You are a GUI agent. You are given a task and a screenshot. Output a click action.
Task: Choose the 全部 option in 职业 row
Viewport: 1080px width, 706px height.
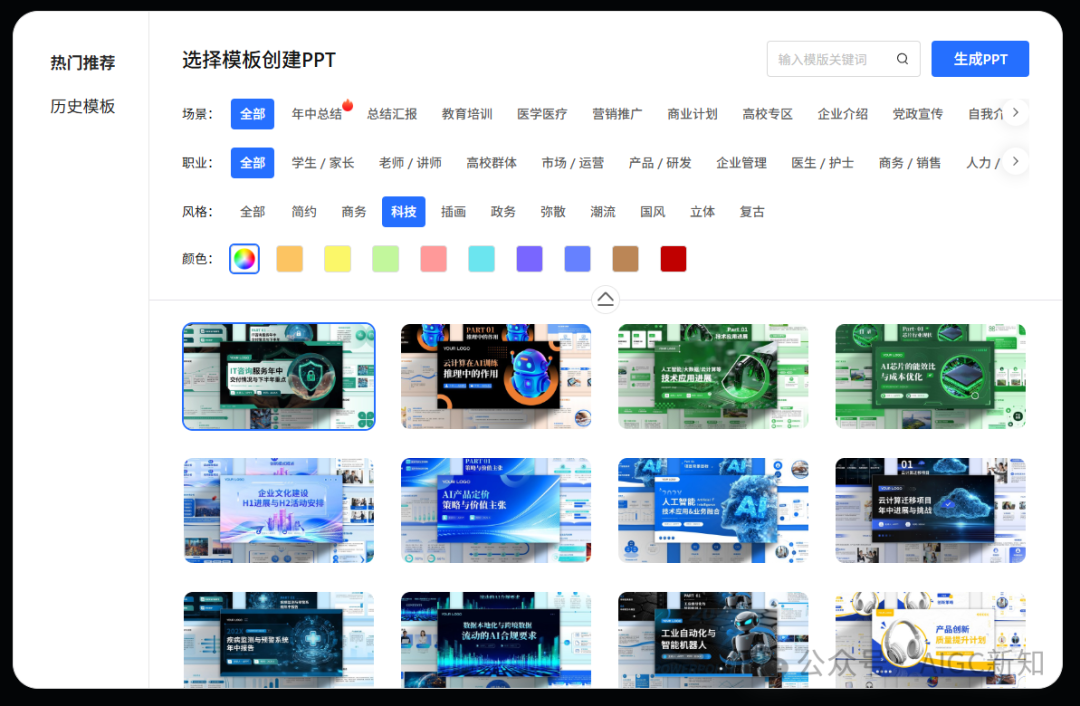click(x=252, y=162)
